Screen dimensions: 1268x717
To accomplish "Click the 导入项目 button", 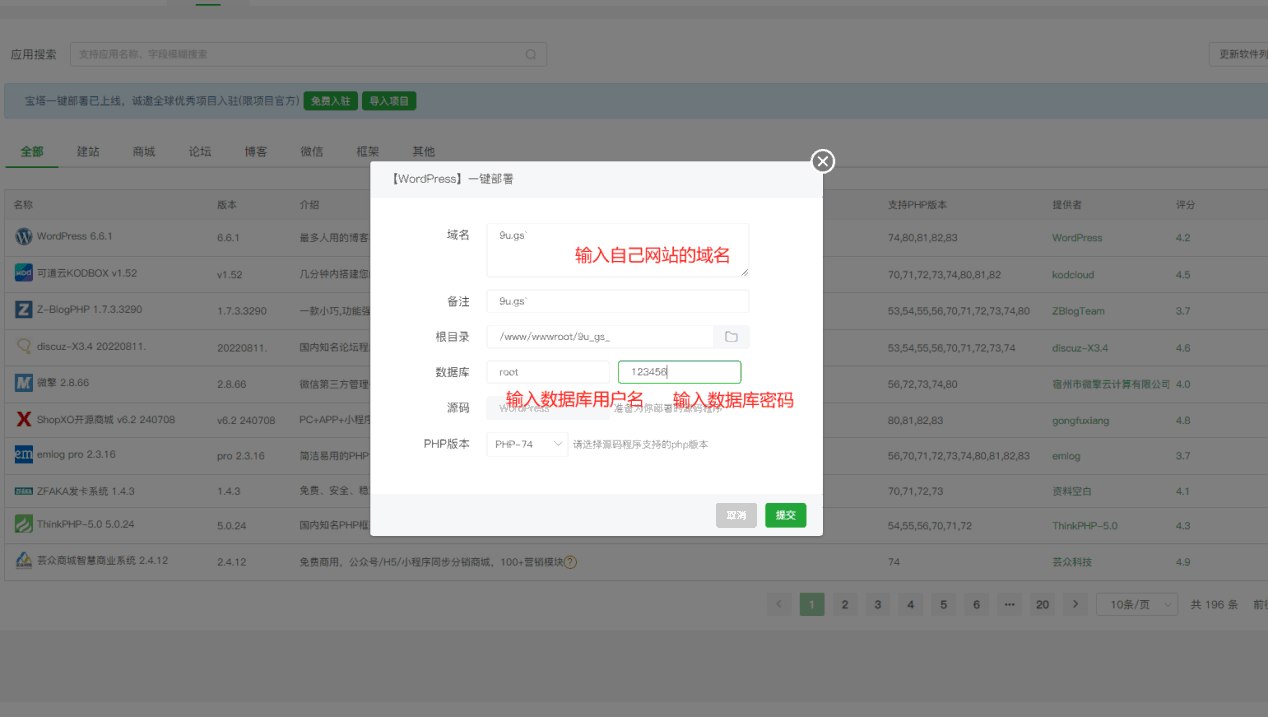I will [389, 101].
